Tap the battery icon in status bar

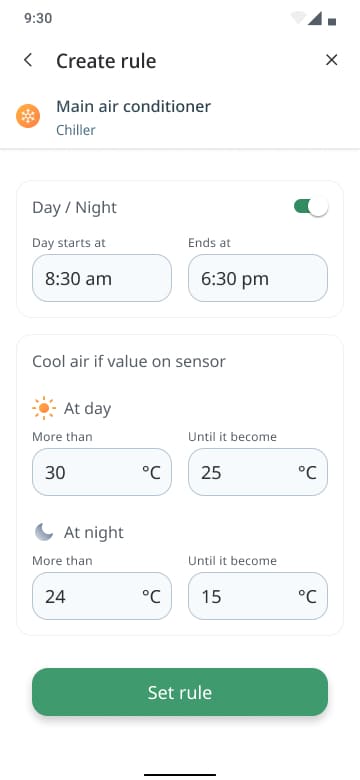coord(332,21)
